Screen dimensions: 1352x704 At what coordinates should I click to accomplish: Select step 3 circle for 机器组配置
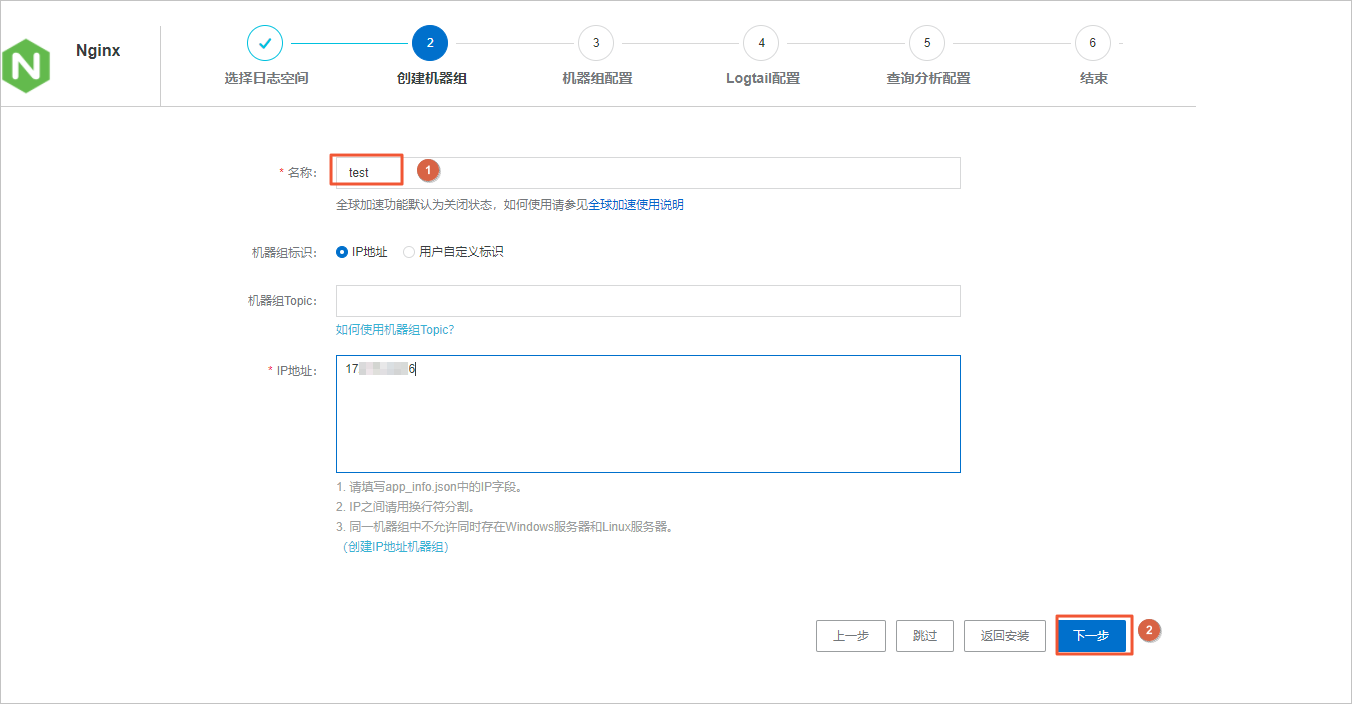(x=596, y=43)
